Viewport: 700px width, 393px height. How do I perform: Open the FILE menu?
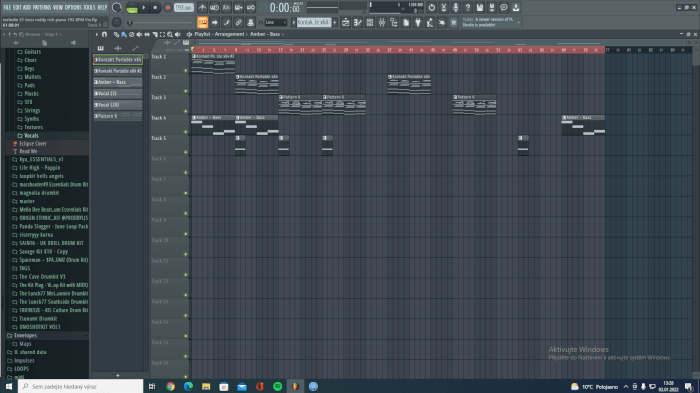7,8
